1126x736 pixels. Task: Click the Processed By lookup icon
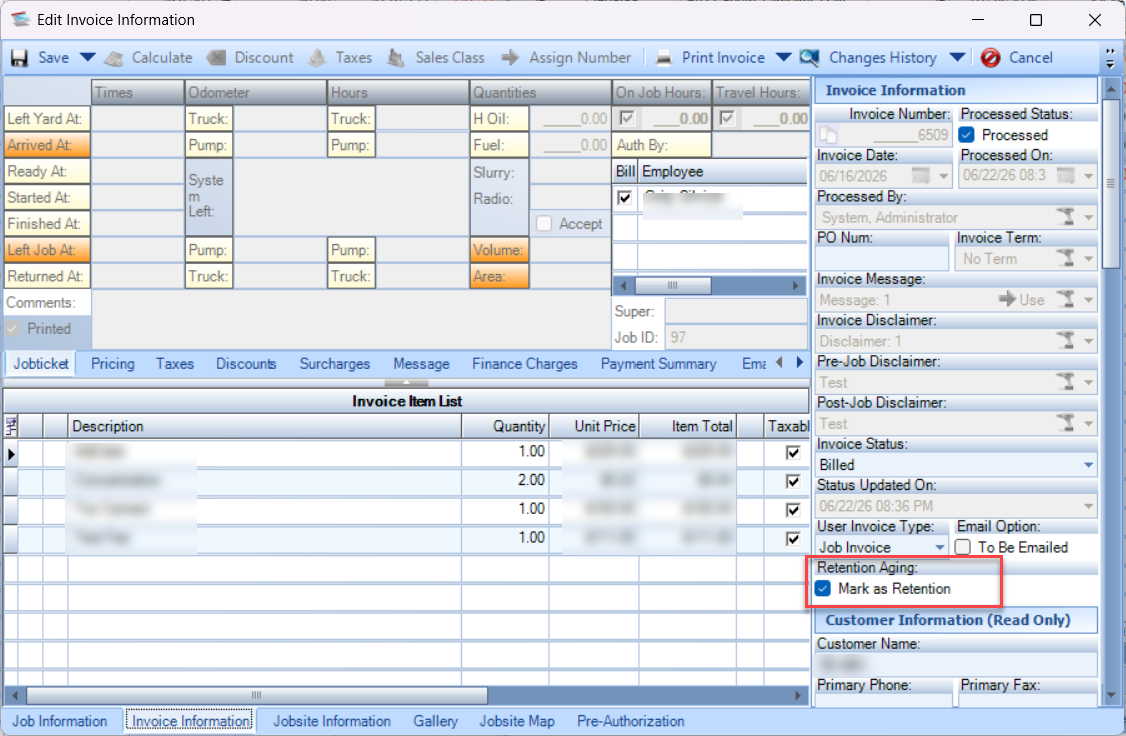[1066, 217]
